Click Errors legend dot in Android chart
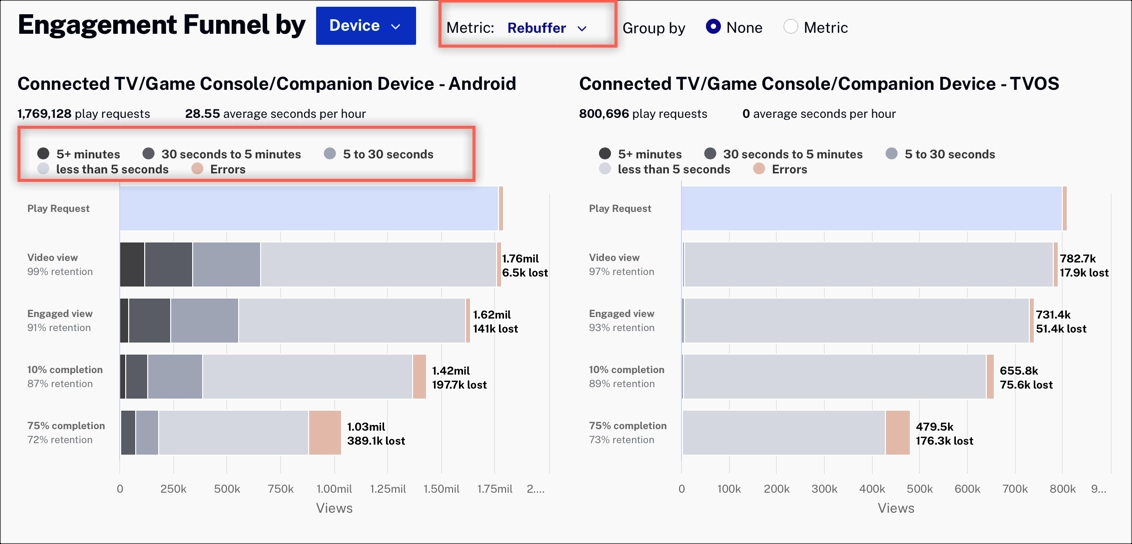 pos(197,169)
